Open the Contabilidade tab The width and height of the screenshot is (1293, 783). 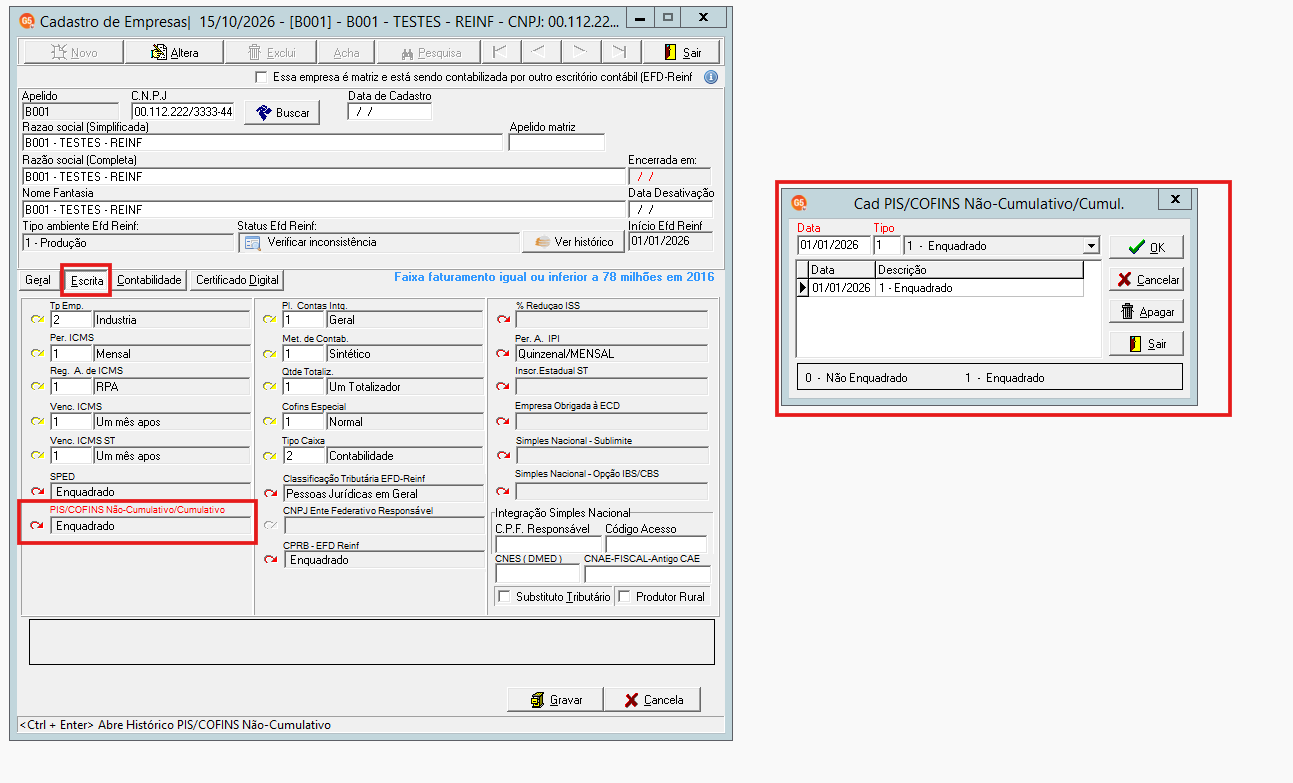[x=149, y=280]
